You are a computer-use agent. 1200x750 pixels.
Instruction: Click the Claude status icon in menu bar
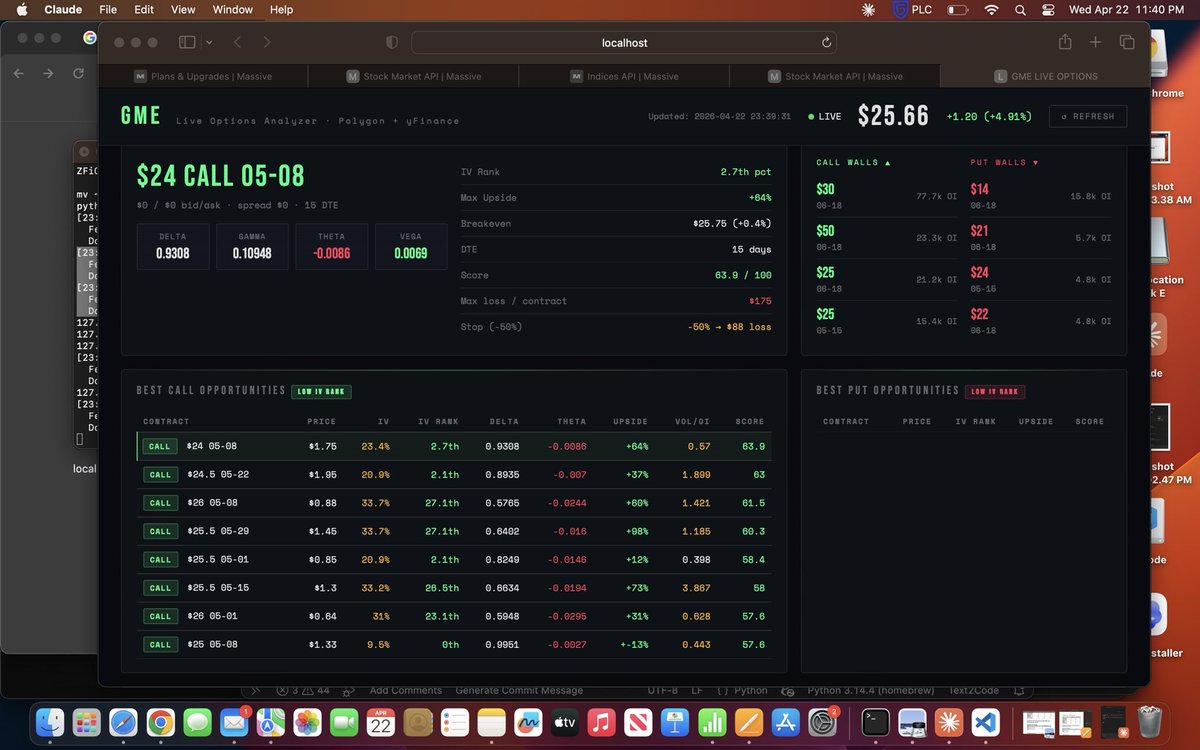coord(870,9)
